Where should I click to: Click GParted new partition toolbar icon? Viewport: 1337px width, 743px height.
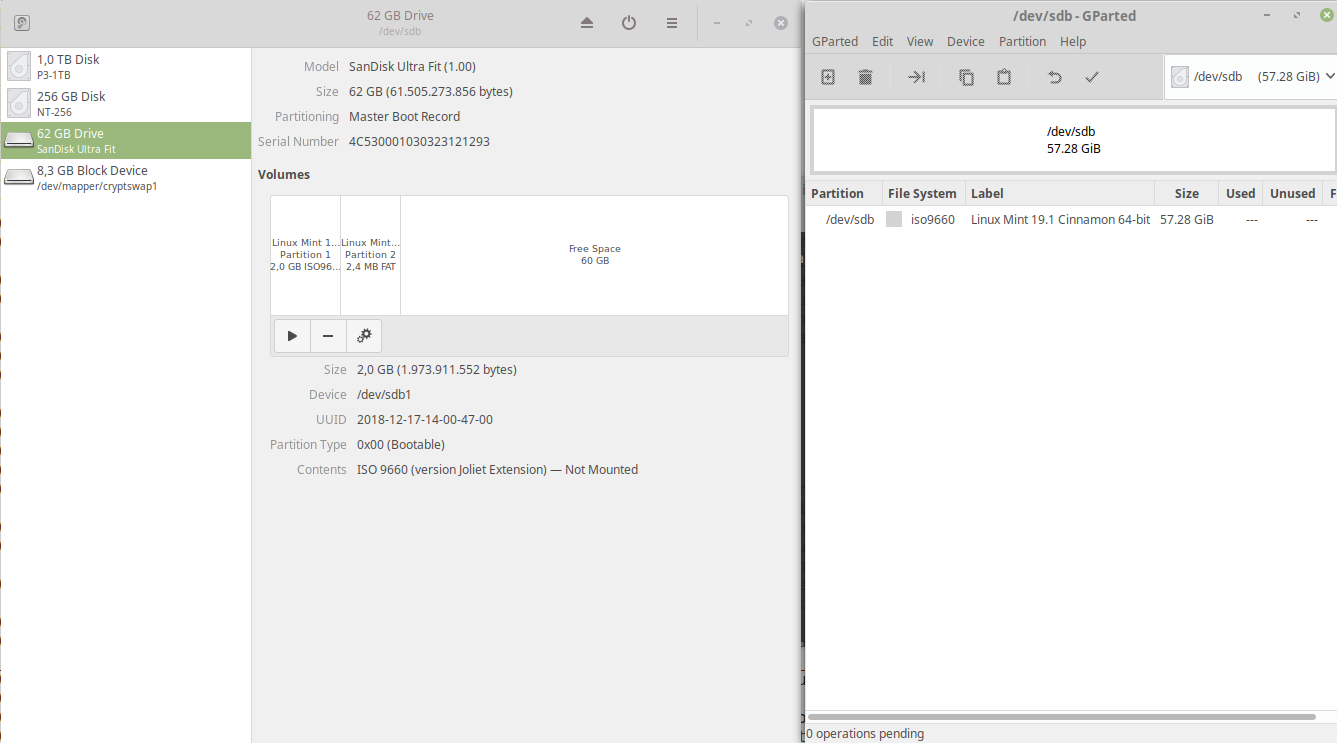click(x=828, y=77)
